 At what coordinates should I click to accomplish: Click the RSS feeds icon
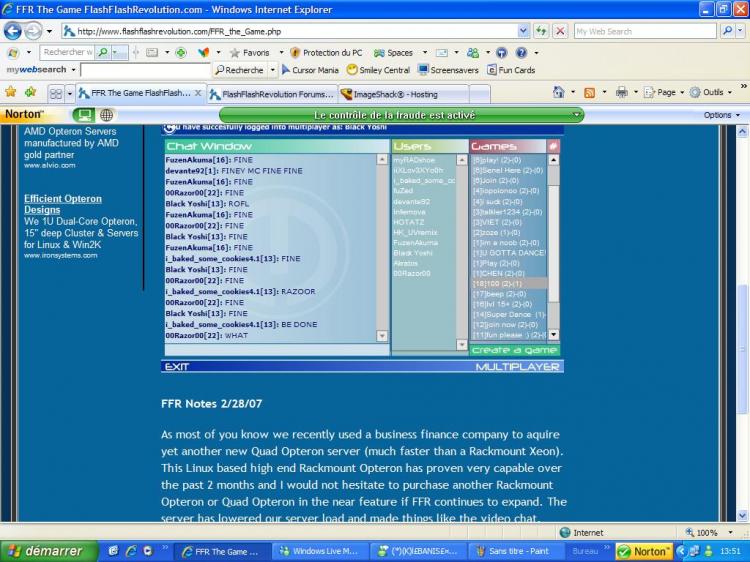pos(590,93)
